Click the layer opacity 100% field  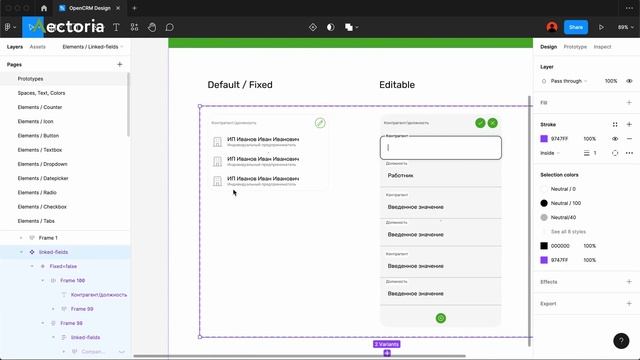[611, 81]
